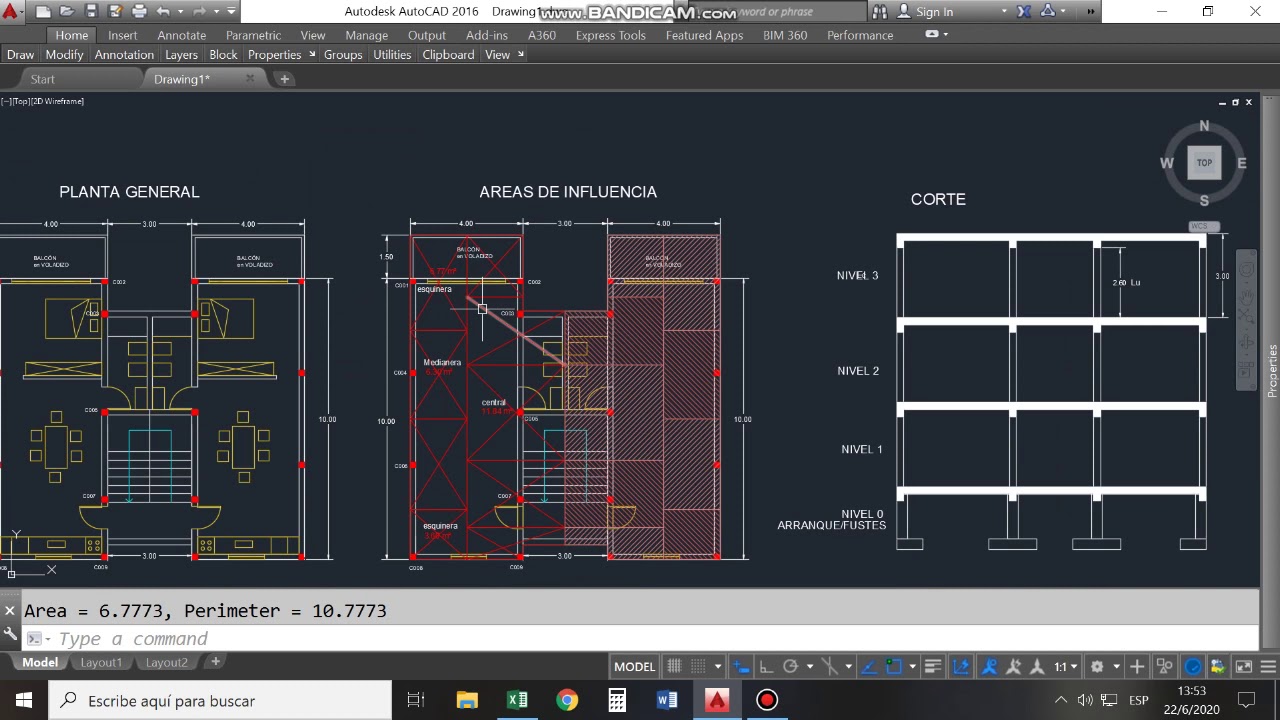Toggle Polar tracking in the status bar
Screen dimensions: 1280x720
pos(790,667)
